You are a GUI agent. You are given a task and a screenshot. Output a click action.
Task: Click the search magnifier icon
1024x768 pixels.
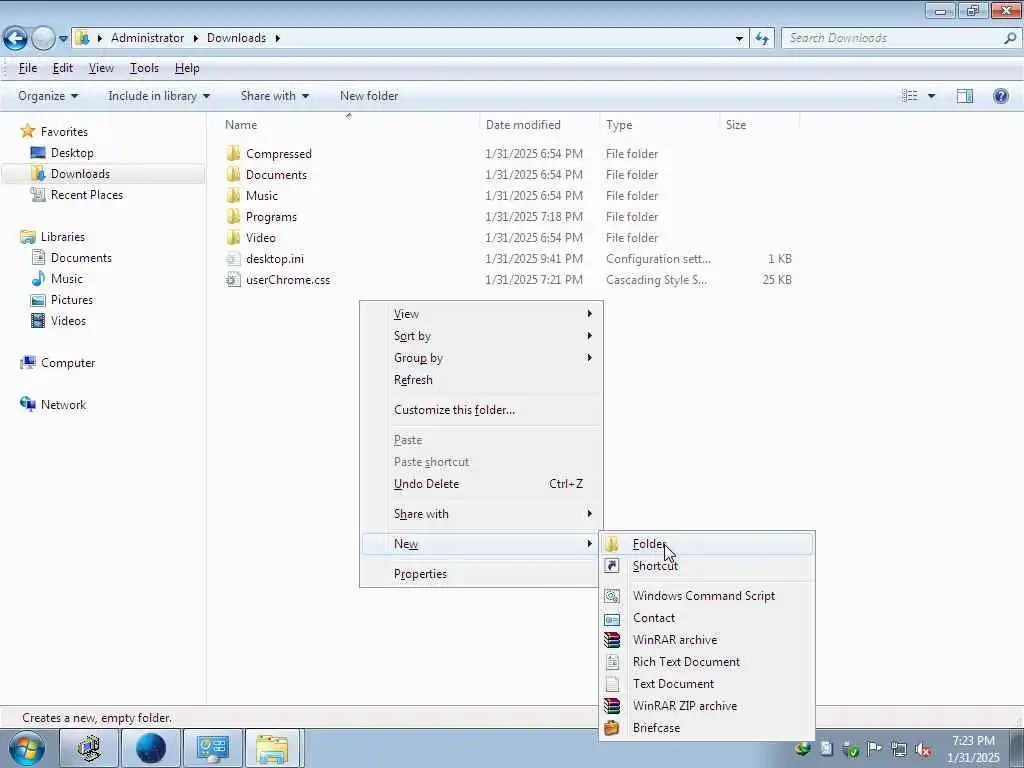coord(1010,38)
